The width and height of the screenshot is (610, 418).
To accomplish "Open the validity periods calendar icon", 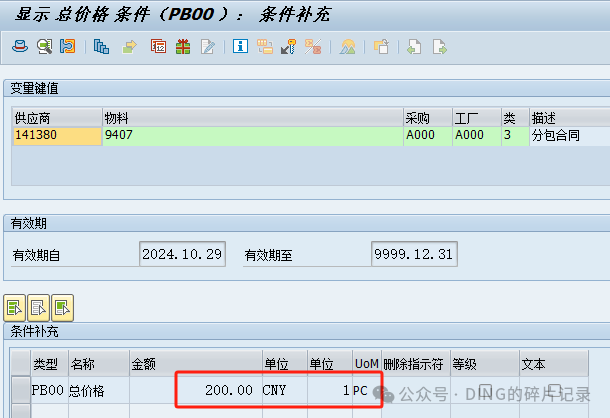I will 158,46.
